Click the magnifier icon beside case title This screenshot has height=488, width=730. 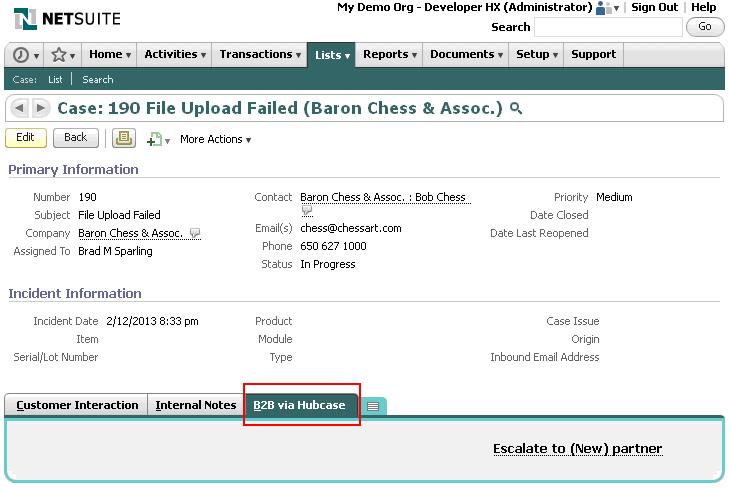[516, 108]
